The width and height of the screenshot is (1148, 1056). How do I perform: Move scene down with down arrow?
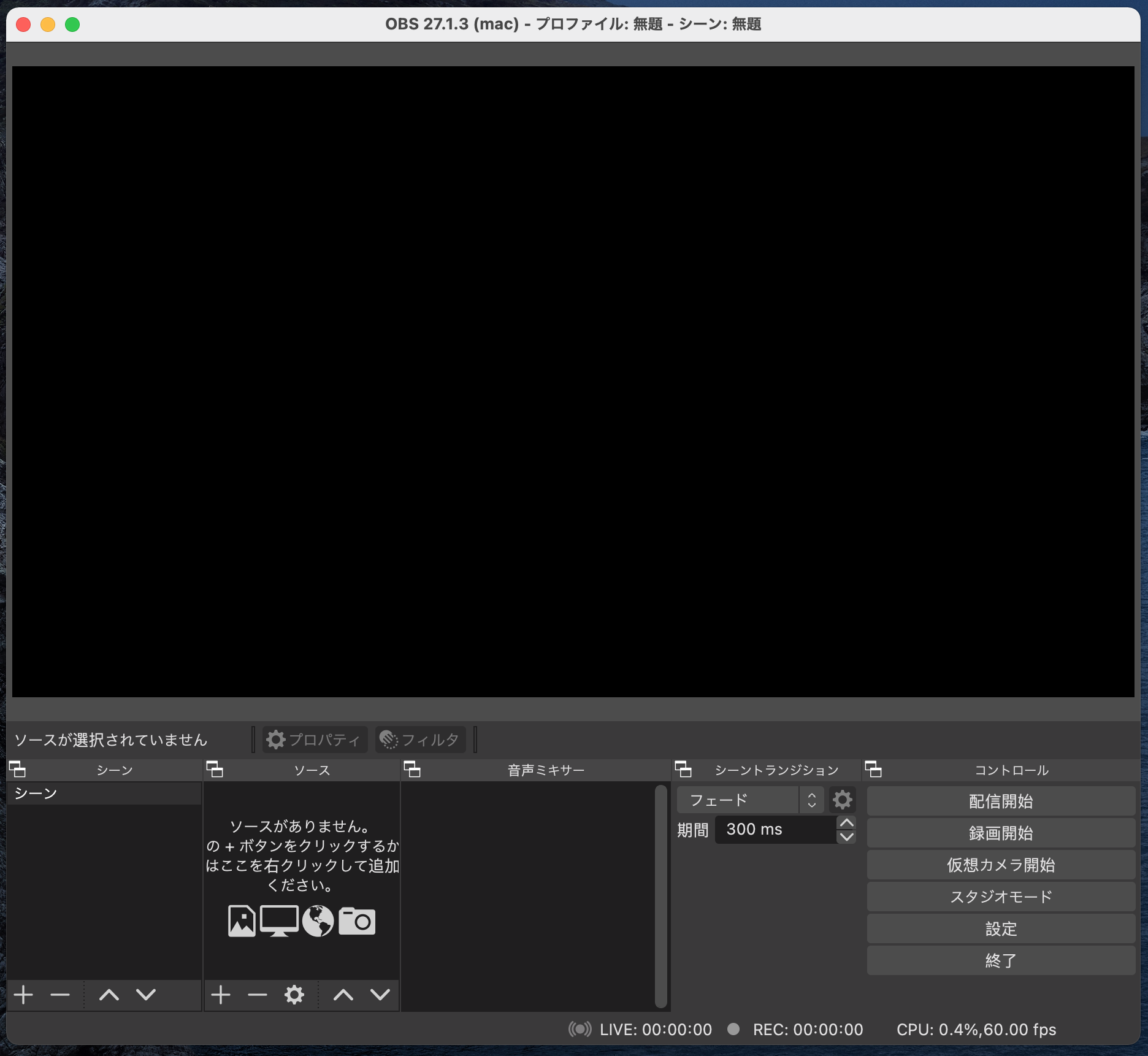[x=146, y=995]
